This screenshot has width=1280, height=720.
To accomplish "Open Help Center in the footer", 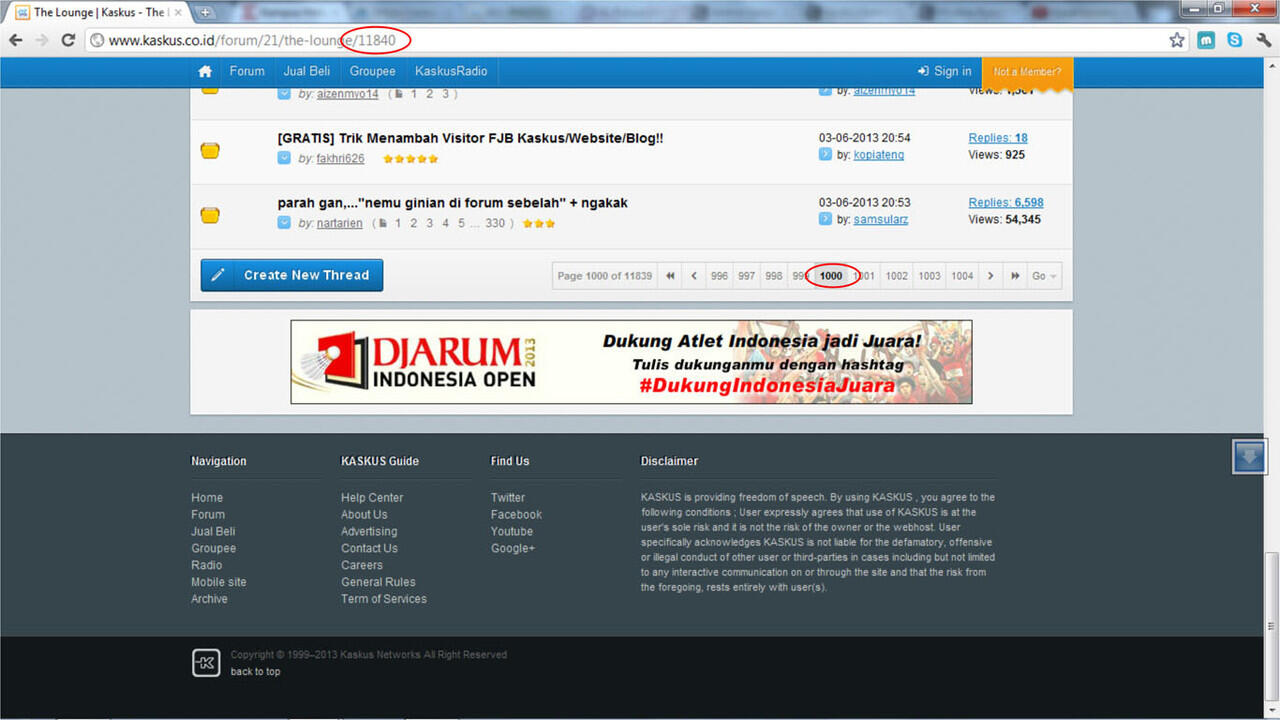I will point(372,498).
